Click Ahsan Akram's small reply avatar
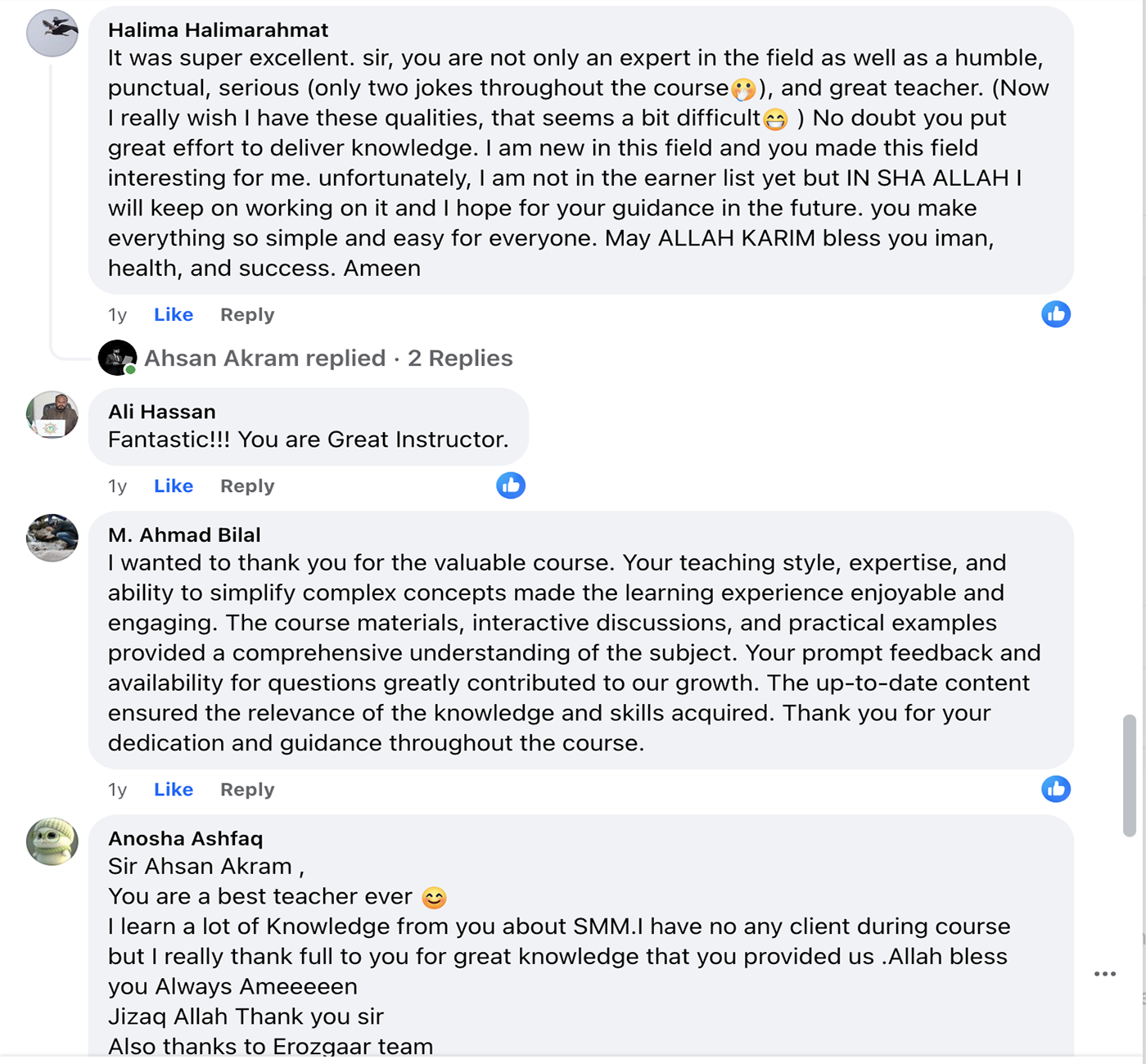 click(117, 358)
